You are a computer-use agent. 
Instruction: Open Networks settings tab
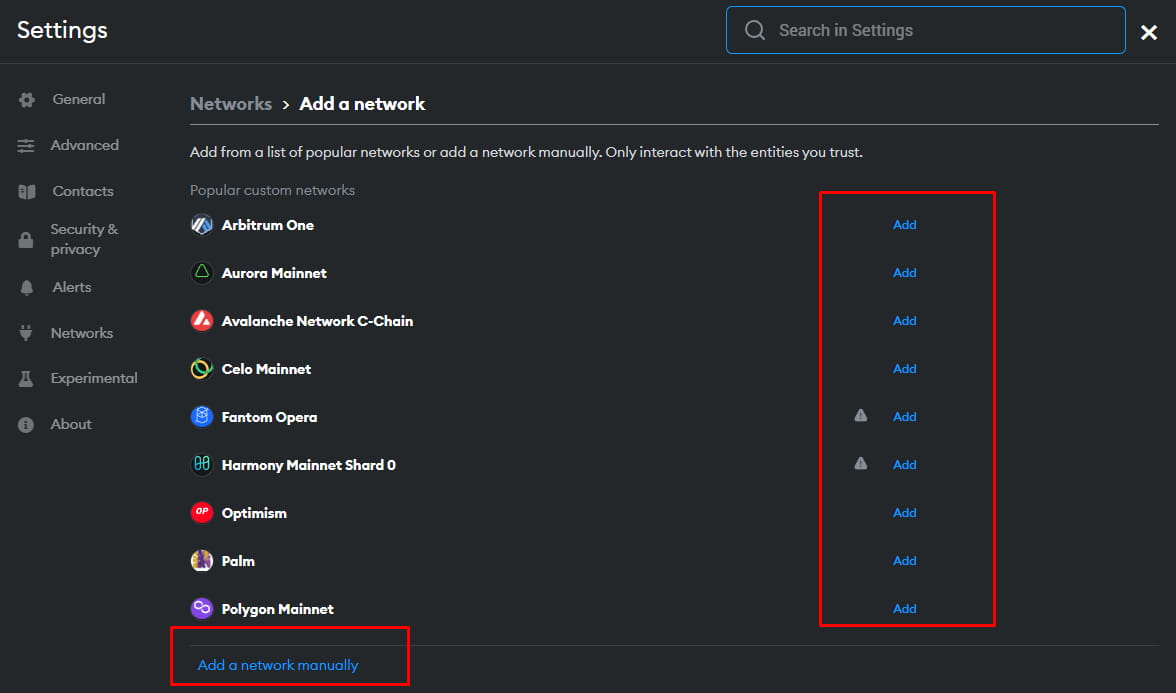[x=82, y=333]
